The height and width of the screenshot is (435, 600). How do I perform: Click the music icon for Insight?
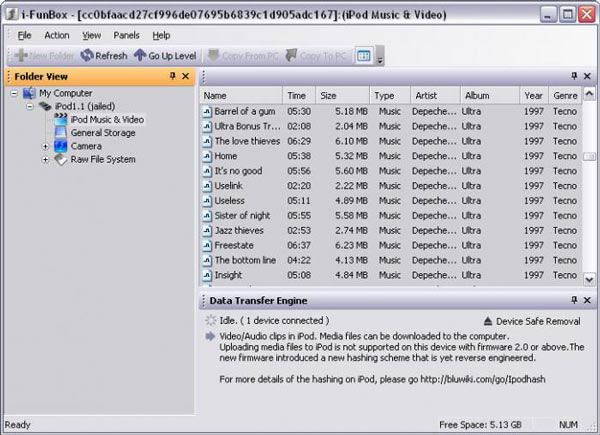click(x=207, y=275)
